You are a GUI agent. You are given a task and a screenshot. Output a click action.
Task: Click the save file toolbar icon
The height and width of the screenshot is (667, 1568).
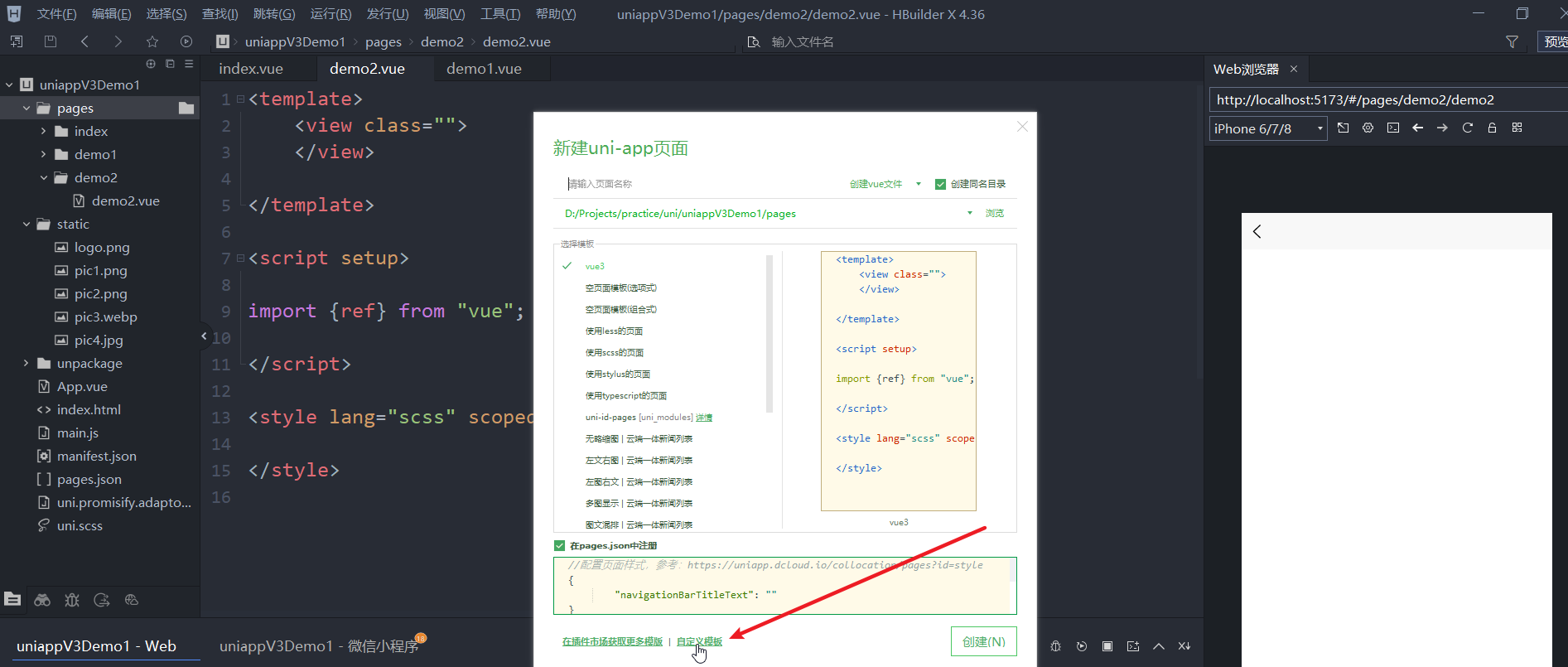50,41
